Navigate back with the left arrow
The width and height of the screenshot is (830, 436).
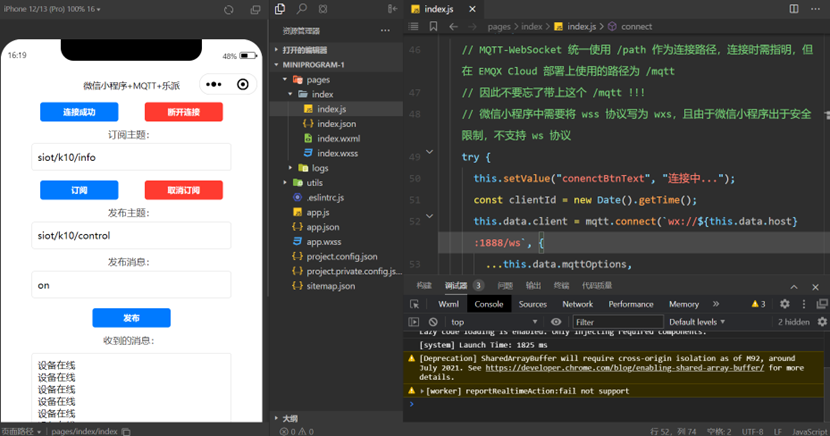(454, 26)
